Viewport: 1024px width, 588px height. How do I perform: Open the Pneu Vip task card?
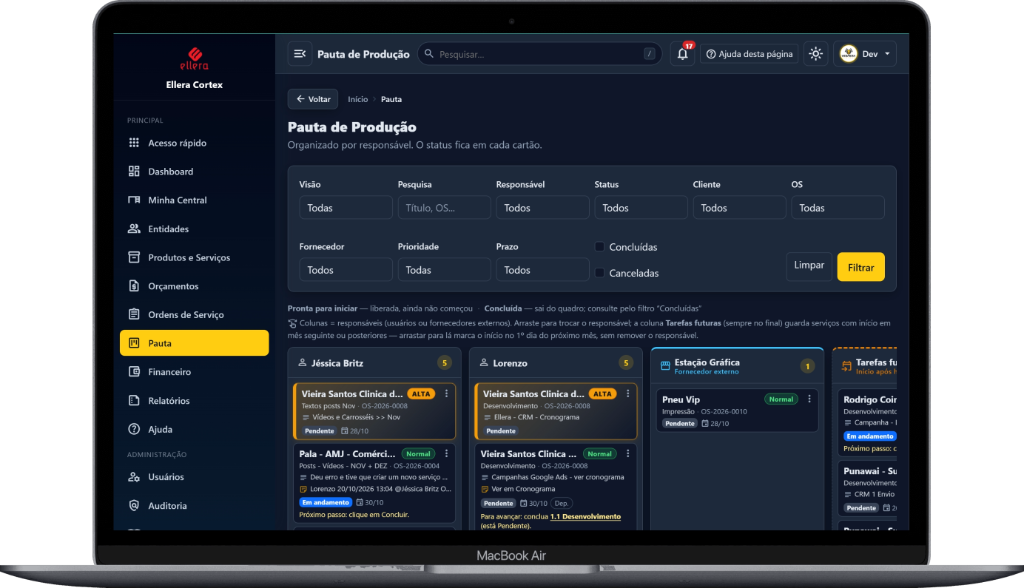(736, 410)
